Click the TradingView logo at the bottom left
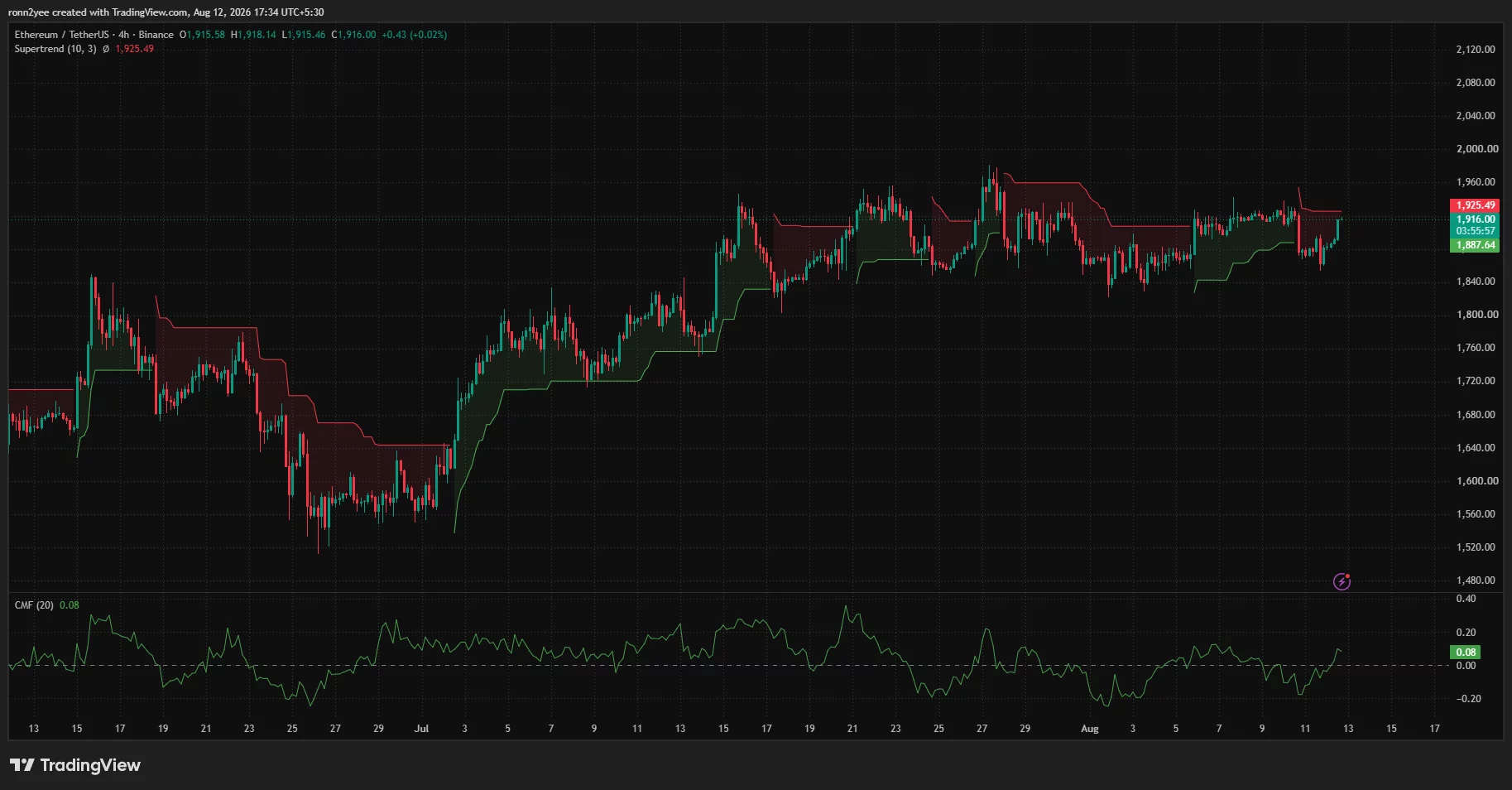1512x790 pixels. click(x=75, y=765)
